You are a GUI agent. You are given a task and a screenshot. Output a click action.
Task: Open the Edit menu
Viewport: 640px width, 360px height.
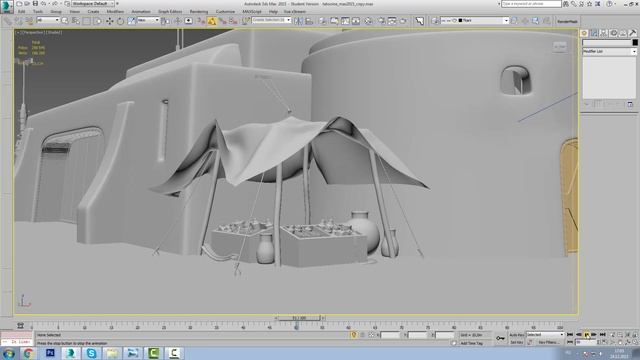pyautogui.click(x=21, y=11)
